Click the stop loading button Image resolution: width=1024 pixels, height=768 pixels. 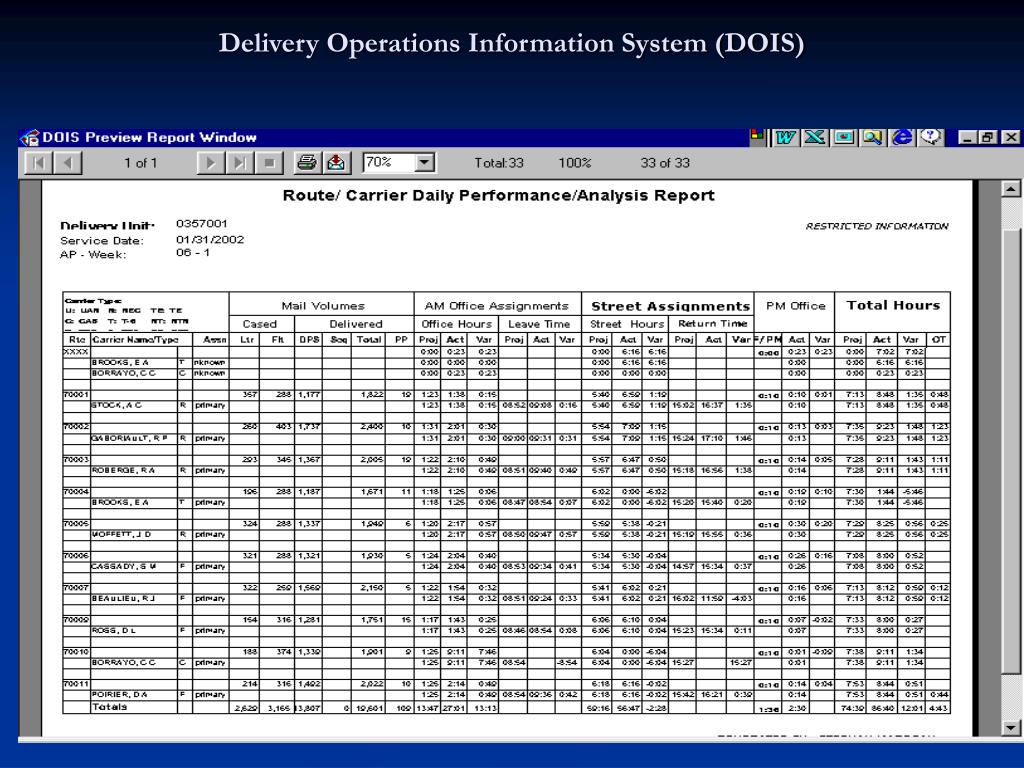(x=268, y=163)
